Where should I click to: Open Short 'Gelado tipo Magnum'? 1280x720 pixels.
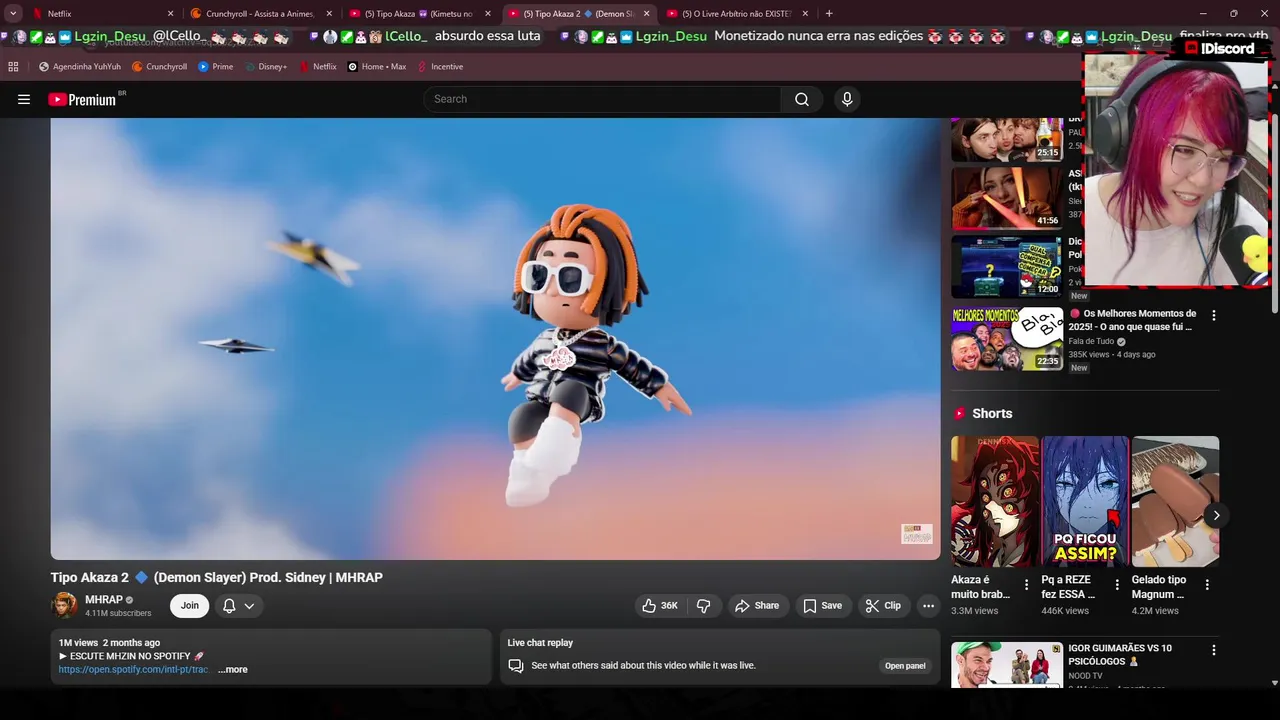pos(1175,501)
